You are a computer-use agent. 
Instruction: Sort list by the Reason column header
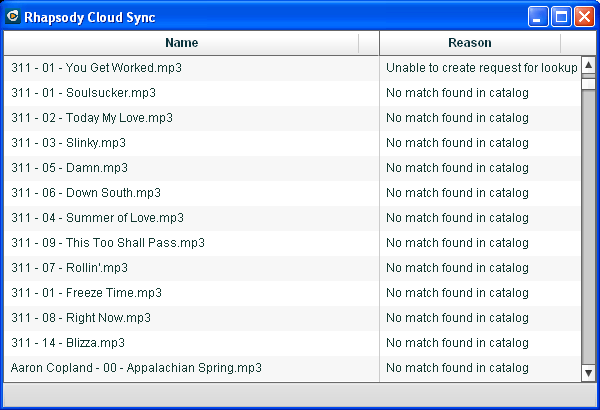(469, 43)
